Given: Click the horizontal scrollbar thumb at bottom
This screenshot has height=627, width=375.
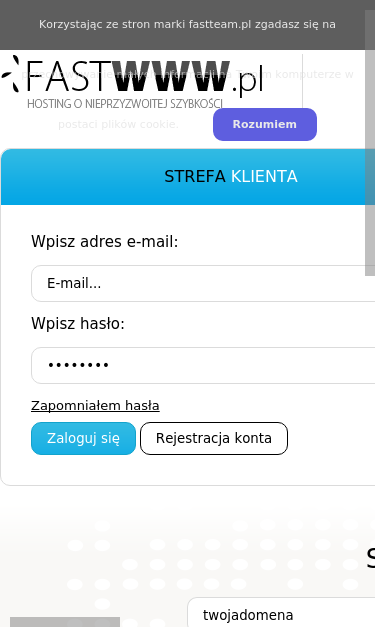Looking at the screenshot, I should click(65, 622).
